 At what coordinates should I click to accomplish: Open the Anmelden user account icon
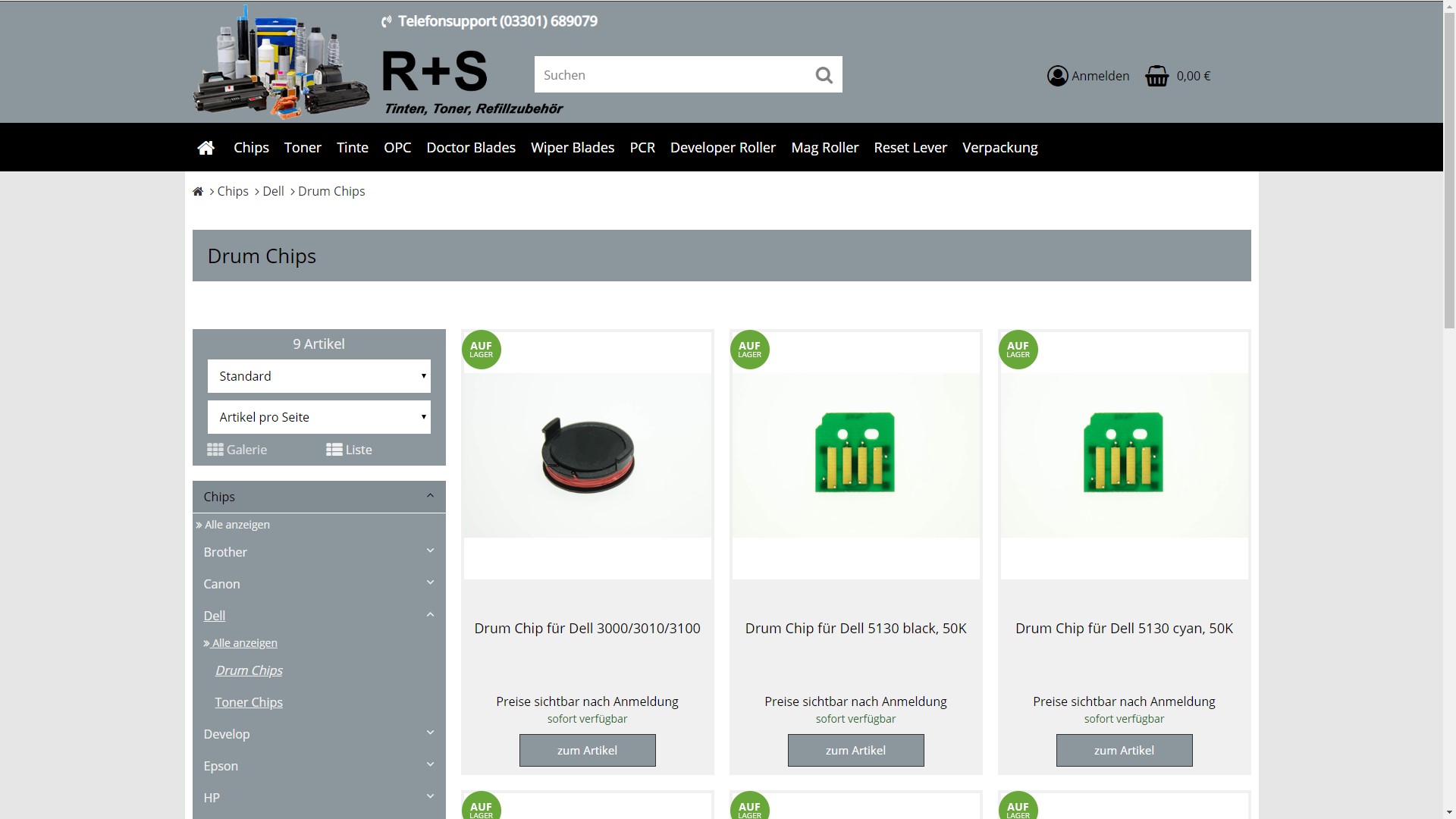click(1057, 76)
